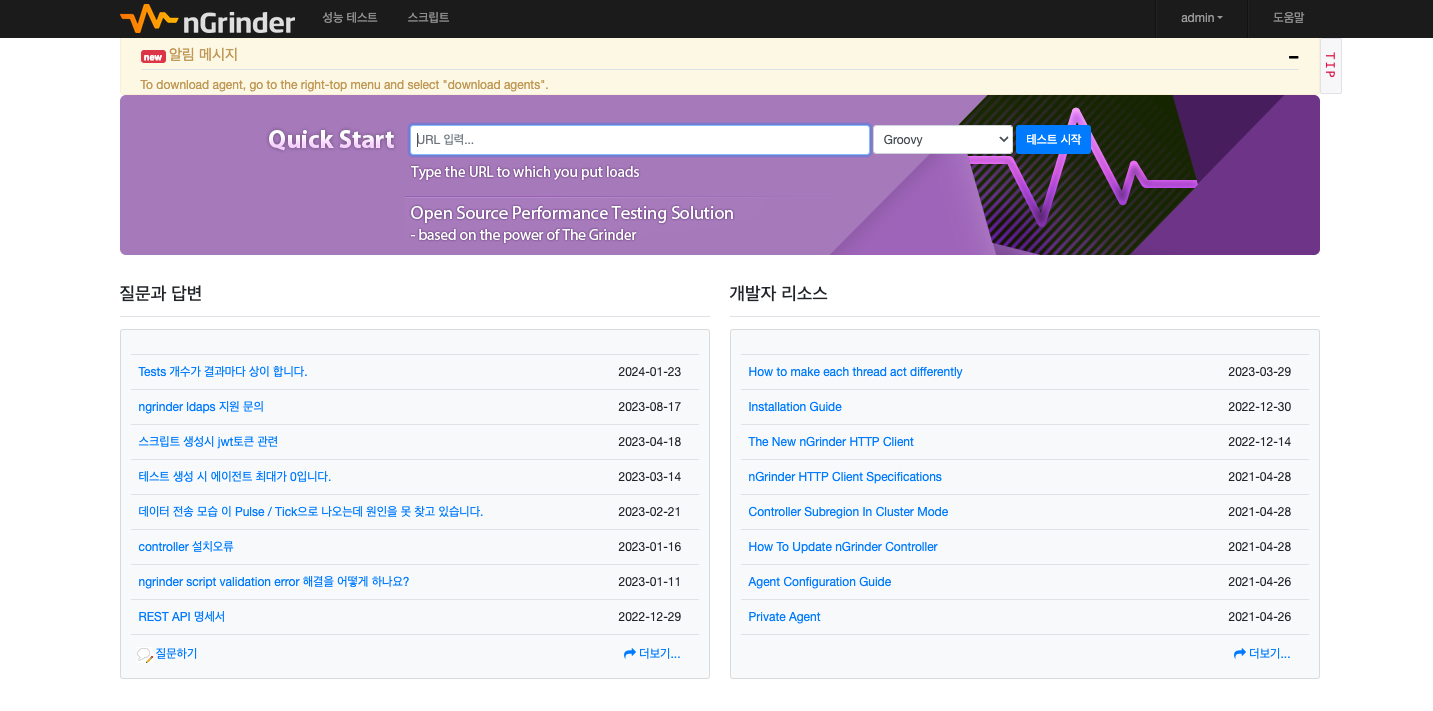1433x711 pixels.
Task: Click the Quick Start title text
Action: pyautogui.click(x=331, y=140)
